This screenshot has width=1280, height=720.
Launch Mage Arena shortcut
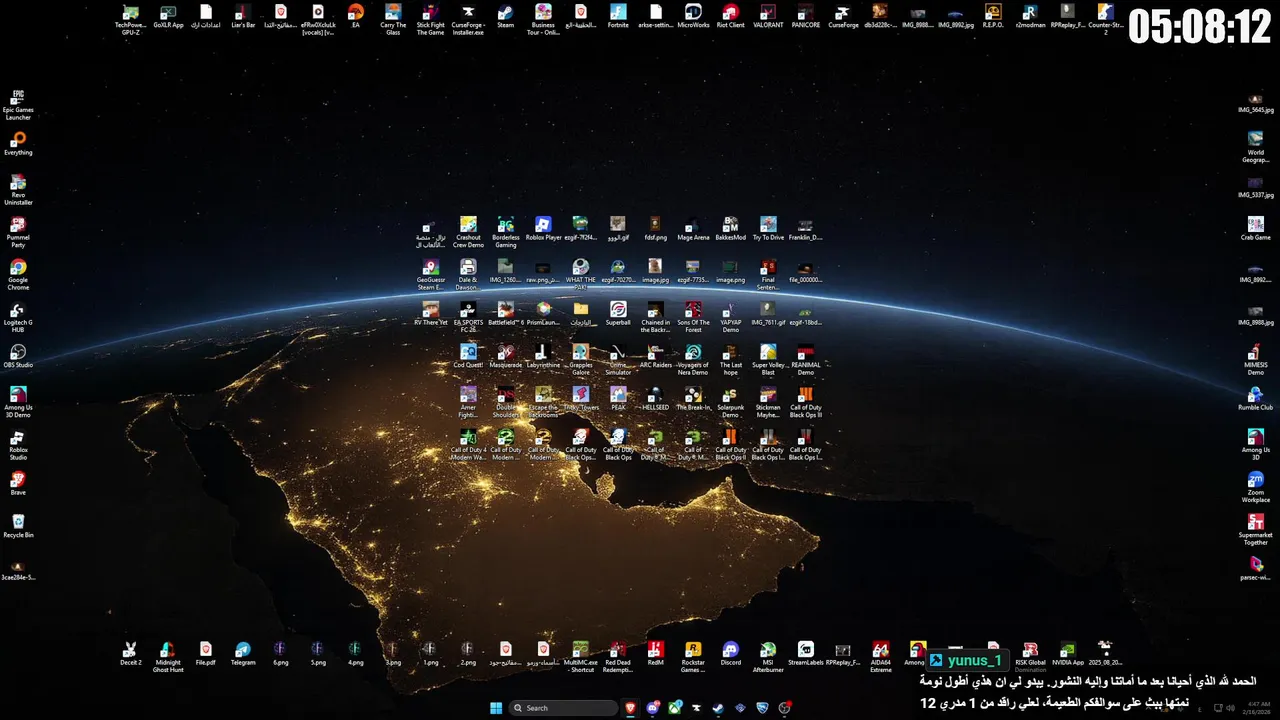coord(693,229)
